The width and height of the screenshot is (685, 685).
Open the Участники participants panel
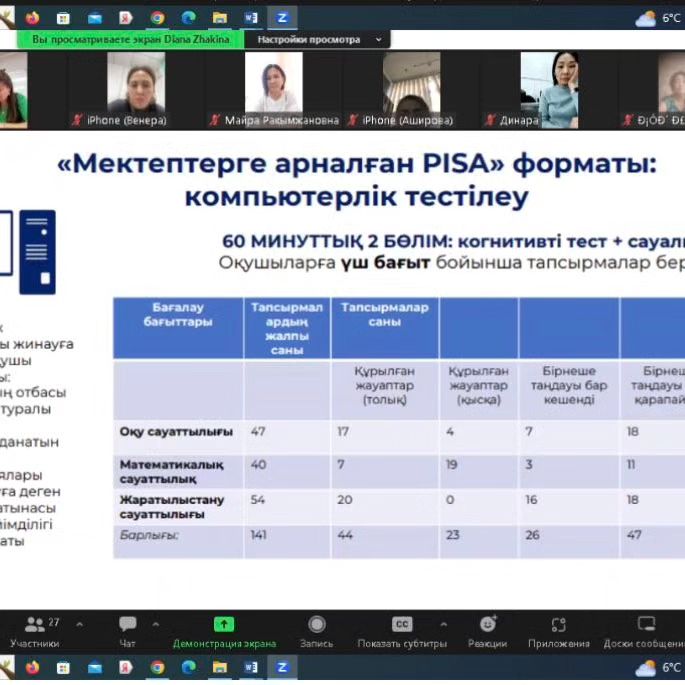point(35,631)
